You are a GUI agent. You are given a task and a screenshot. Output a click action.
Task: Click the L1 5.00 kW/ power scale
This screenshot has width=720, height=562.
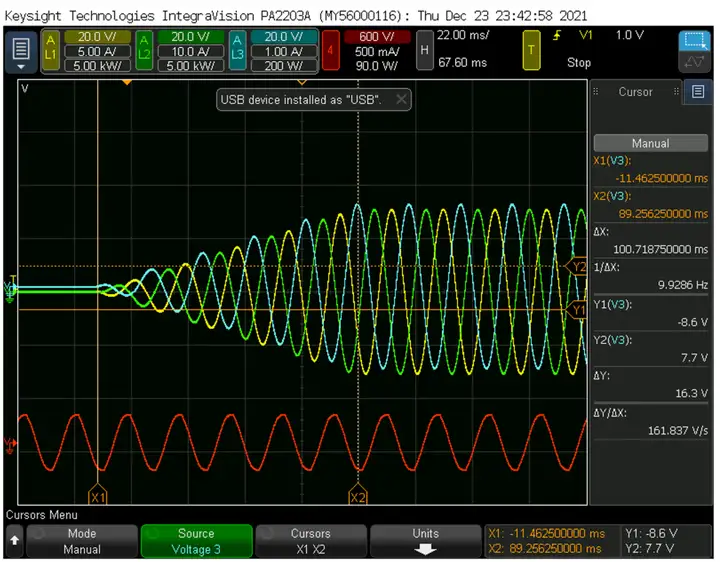coord(97,66)
